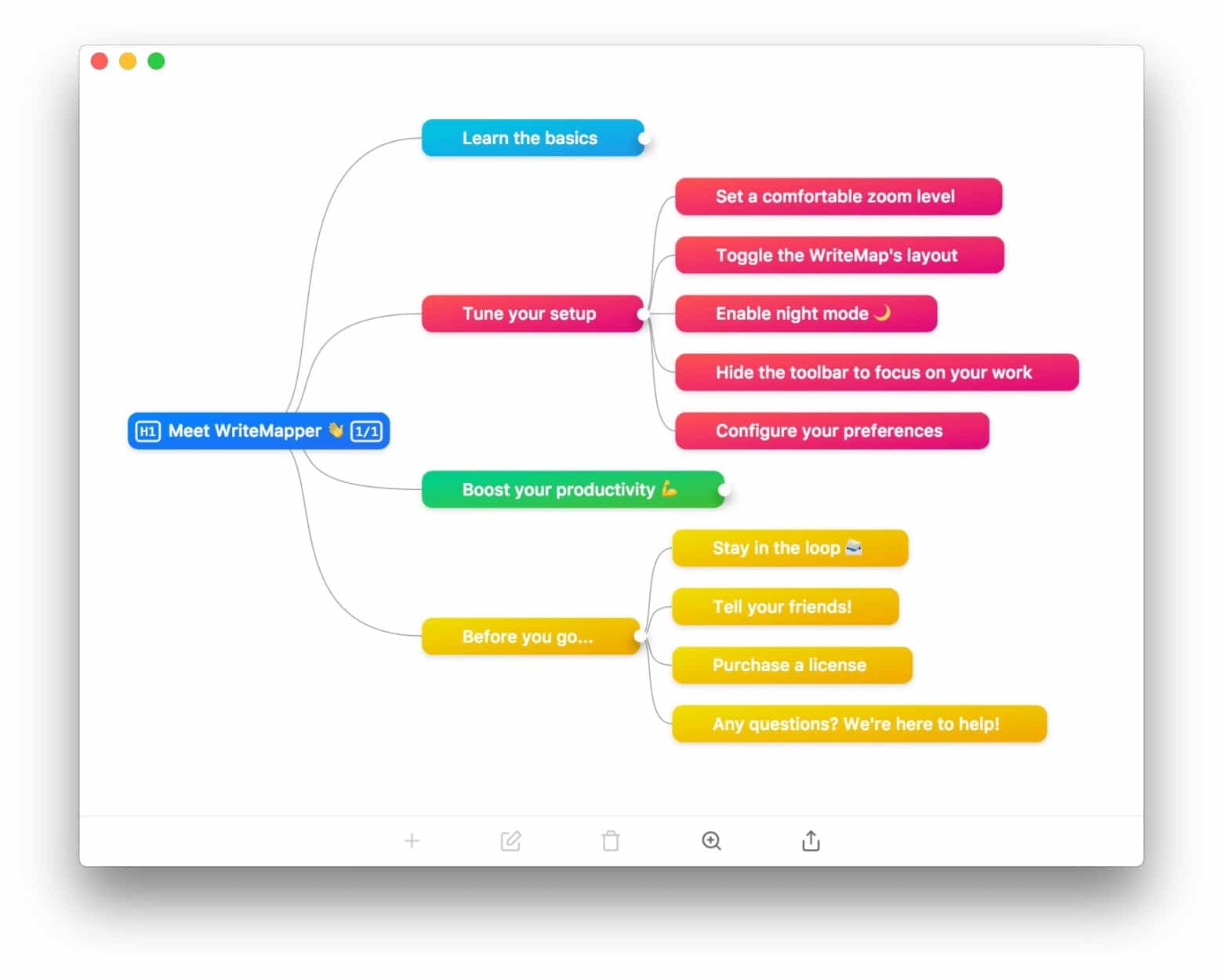Click the green fullscreen window button
This screenshot has height=980, width=1223.
click(157, 61)
